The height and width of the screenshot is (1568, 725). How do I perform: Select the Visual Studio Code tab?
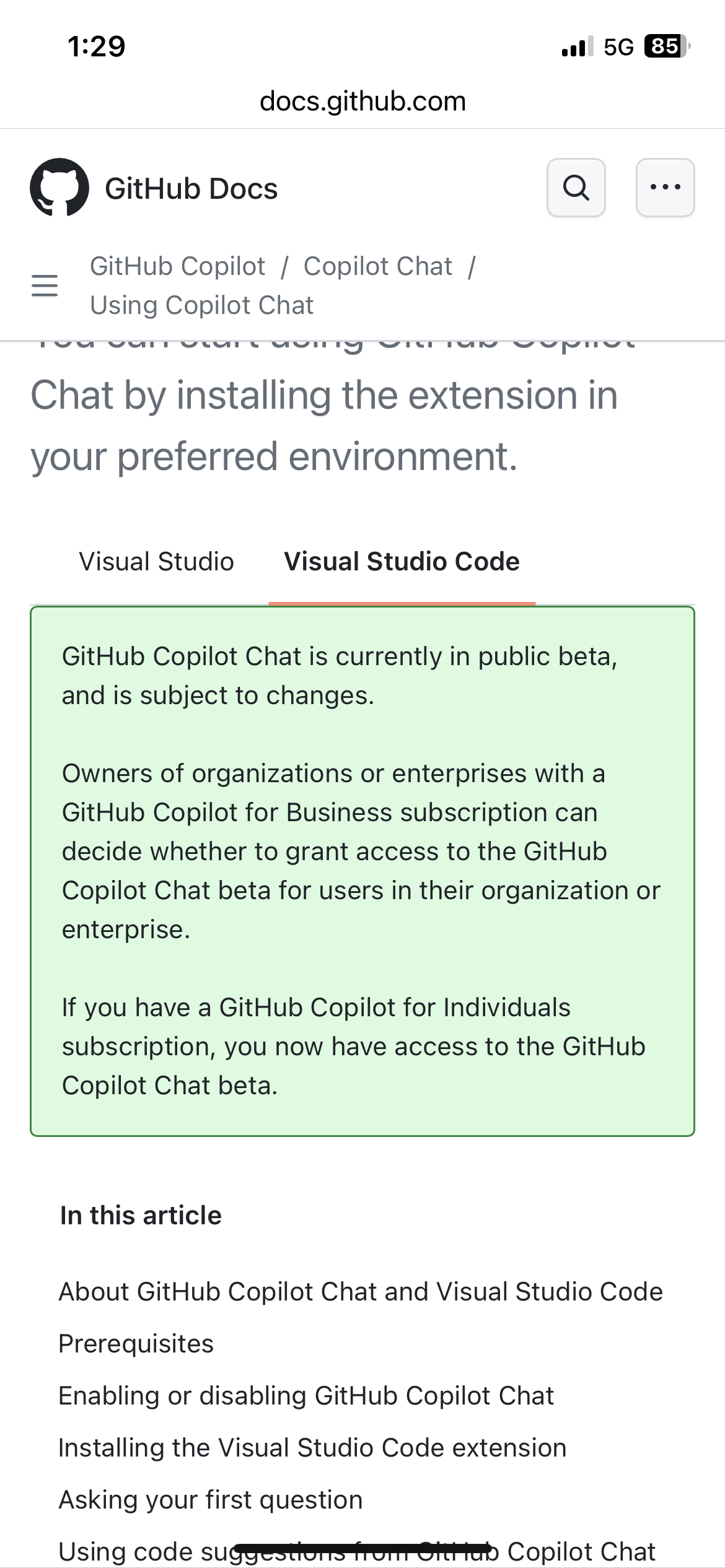point(401,561)
